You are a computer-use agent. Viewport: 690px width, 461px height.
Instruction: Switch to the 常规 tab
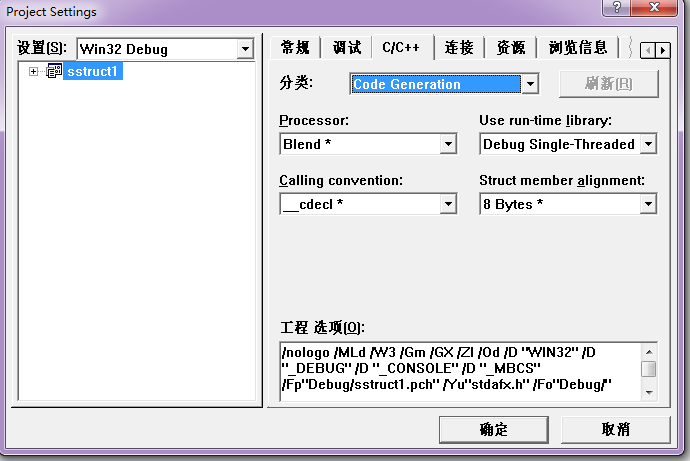tap(295, 47)
